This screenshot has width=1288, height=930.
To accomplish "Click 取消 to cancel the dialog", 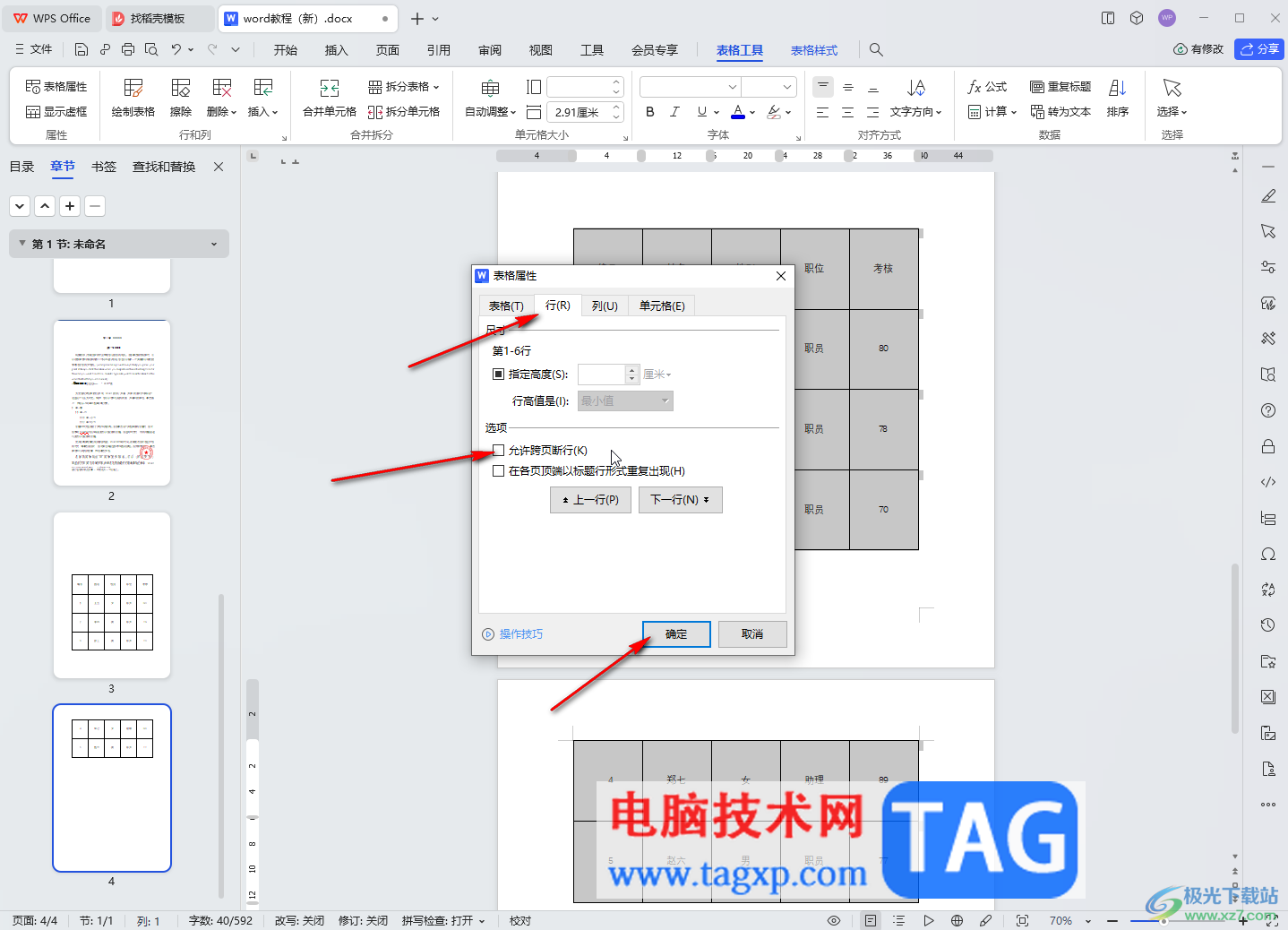I will coord(752,634).
